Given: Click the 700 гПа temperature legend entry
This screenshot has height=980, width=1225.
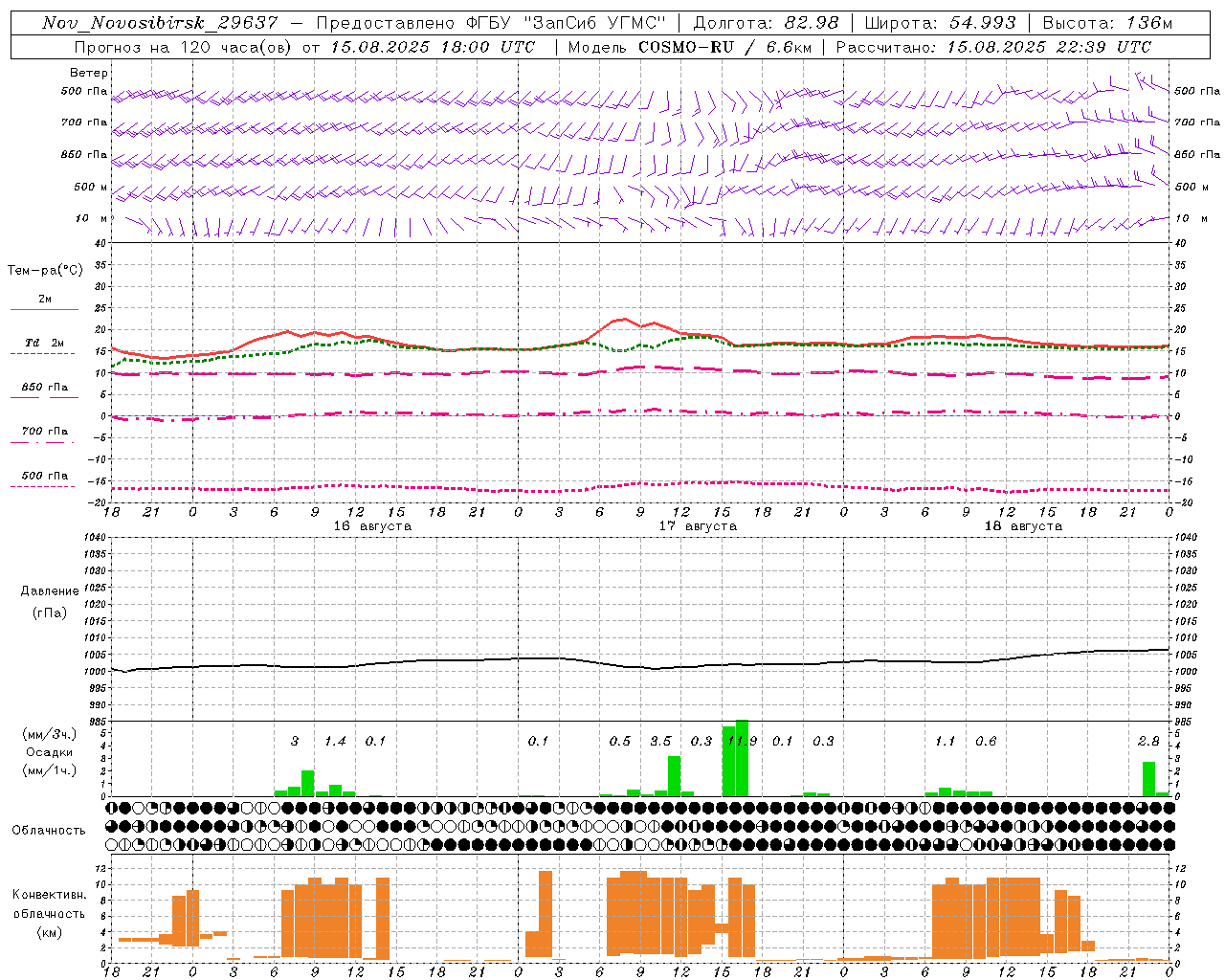Looking at the screenshot, I should click(x=45, y=433).
